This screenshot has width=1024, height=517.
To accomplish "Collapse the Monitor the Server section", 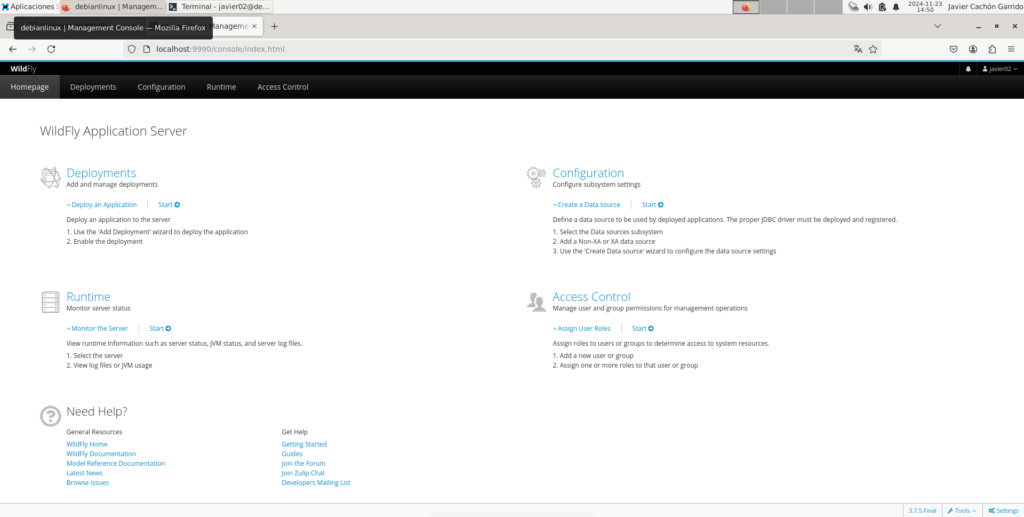I will tap(97, 328).
